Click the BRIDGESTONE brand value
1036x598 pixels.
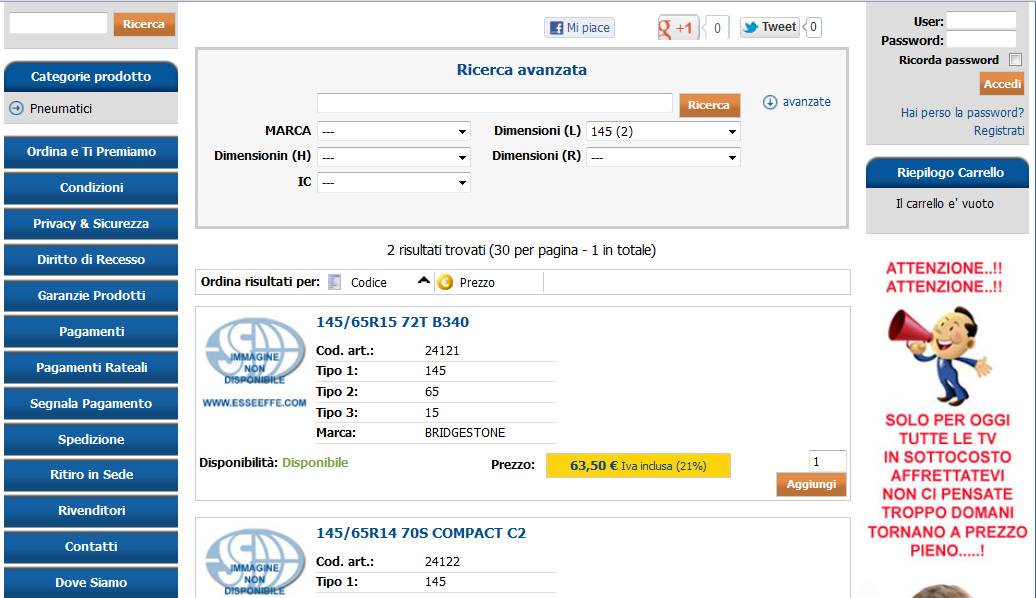465,433
